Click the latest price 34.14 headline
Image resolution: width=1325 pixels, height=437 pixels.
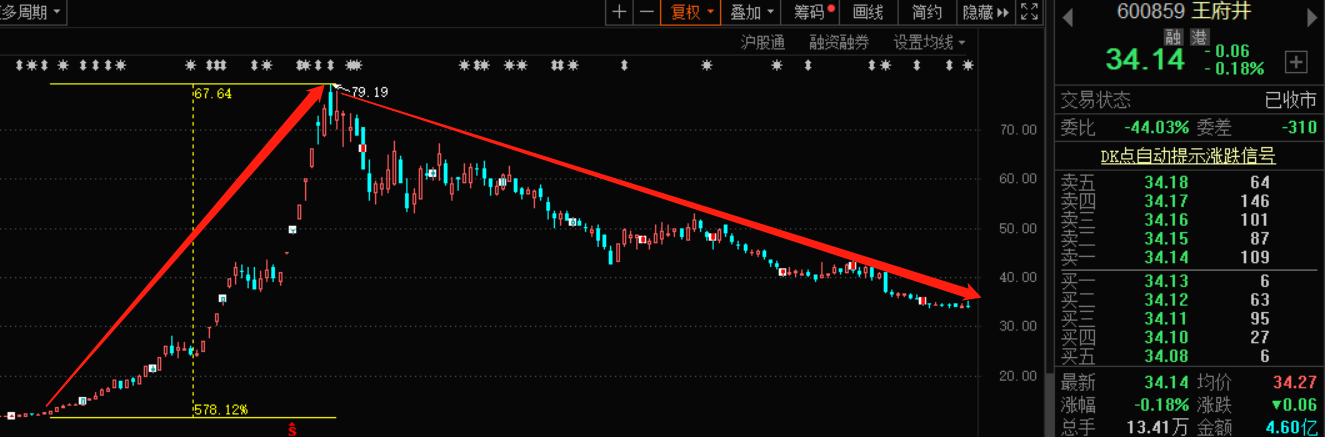coord(1144,60)
